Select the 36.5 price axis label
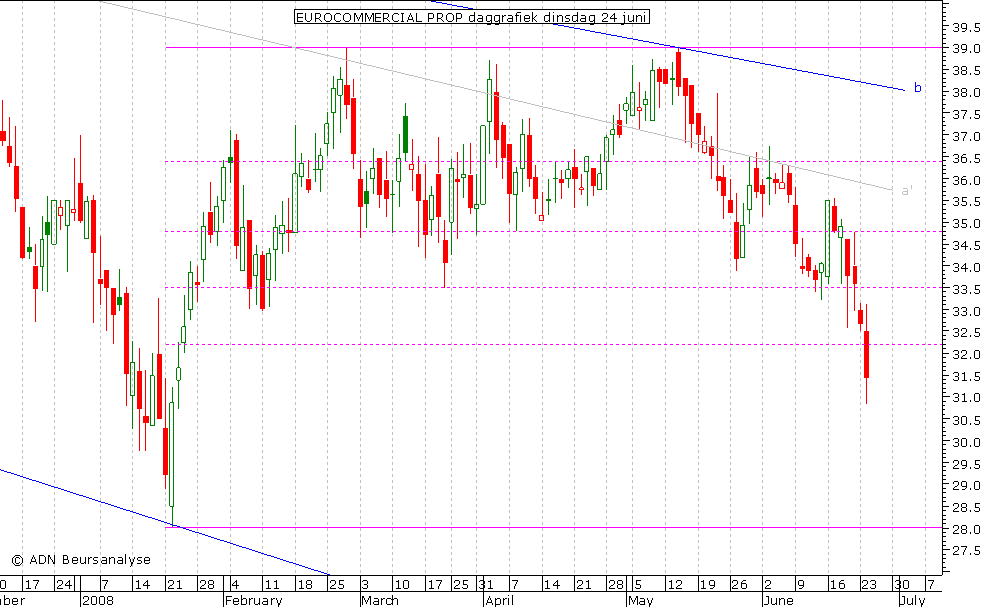 point(966,159)
